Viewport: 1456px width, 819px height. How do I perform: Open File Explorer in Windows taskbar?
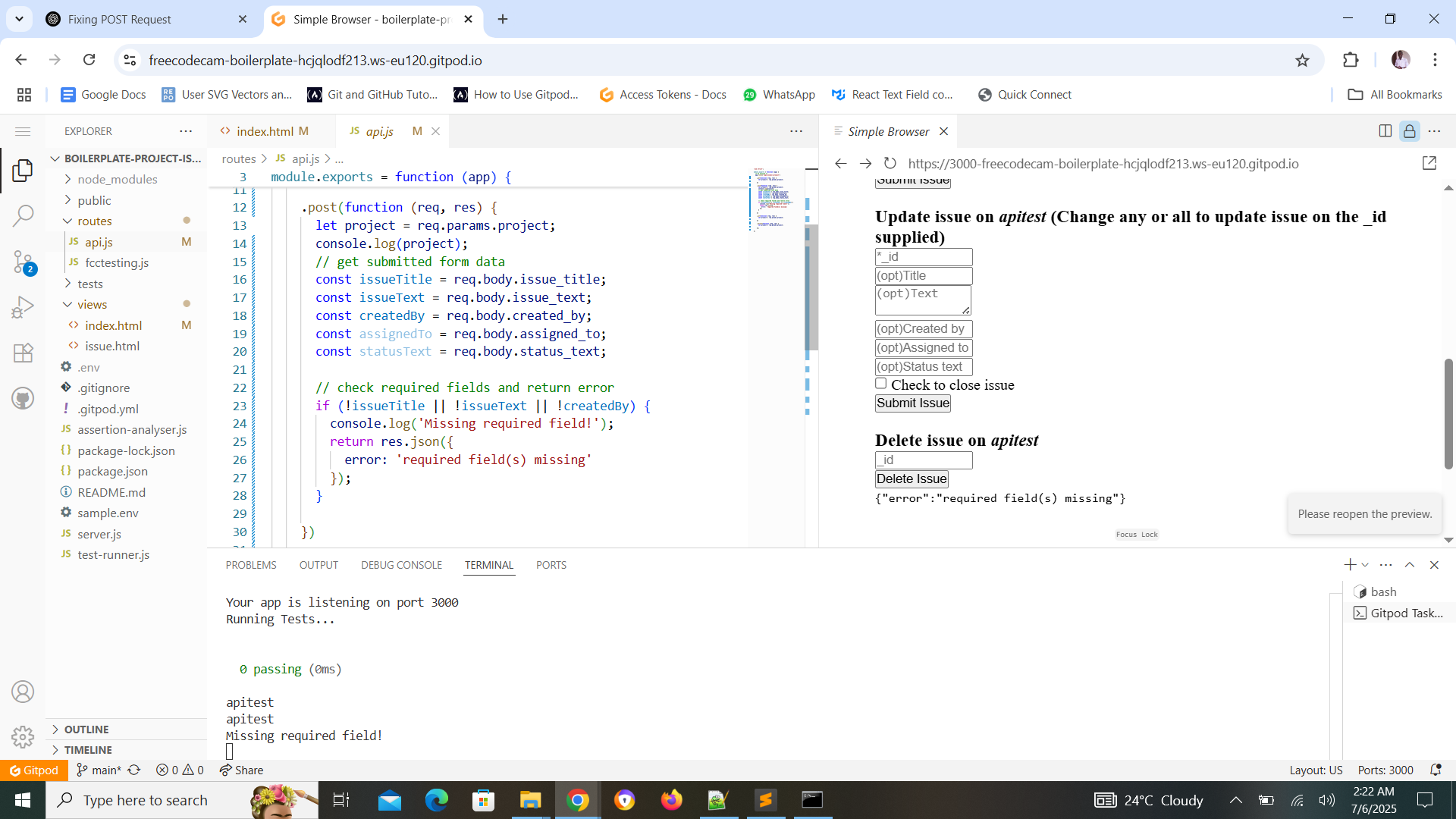(530, 800)
